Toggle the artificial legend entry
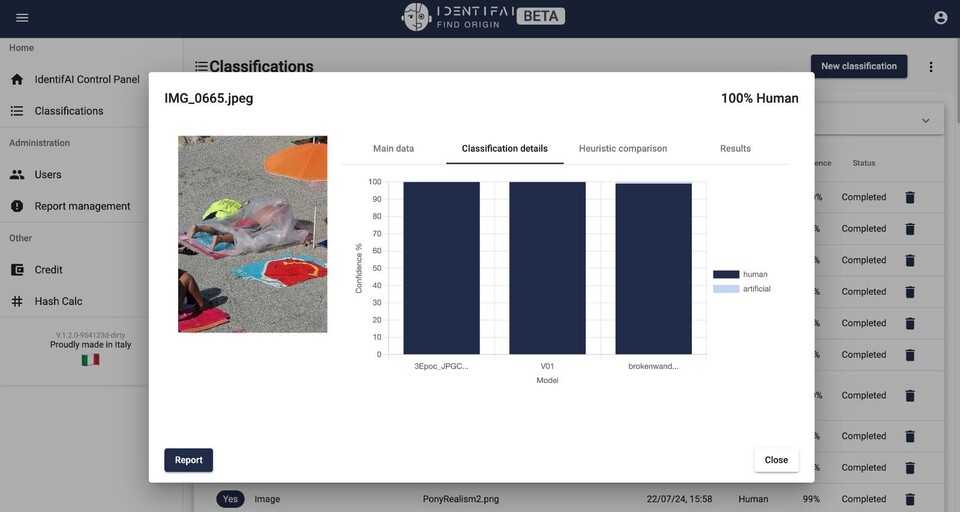Viewport: 960px width, 512px height. 741,289
